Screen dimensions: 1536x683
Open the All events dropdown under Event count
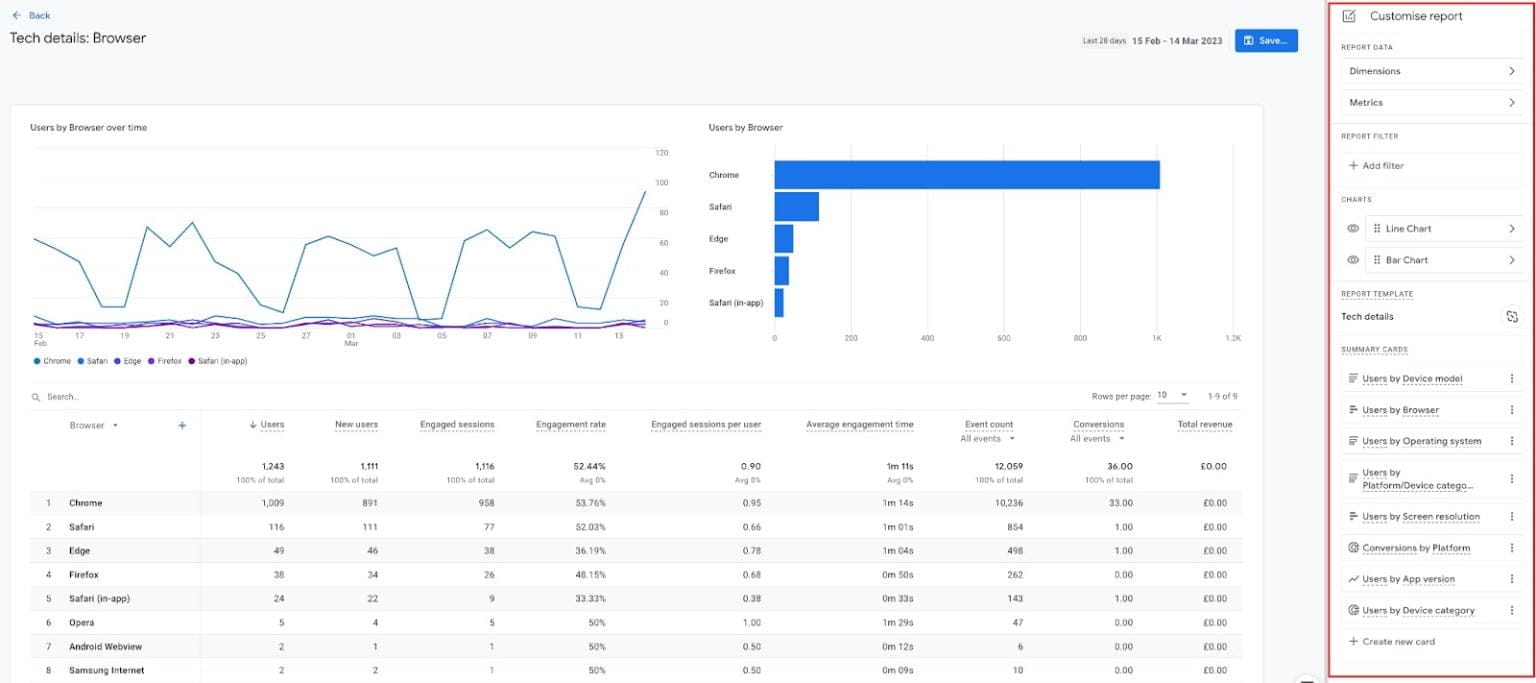pos(988,438)
